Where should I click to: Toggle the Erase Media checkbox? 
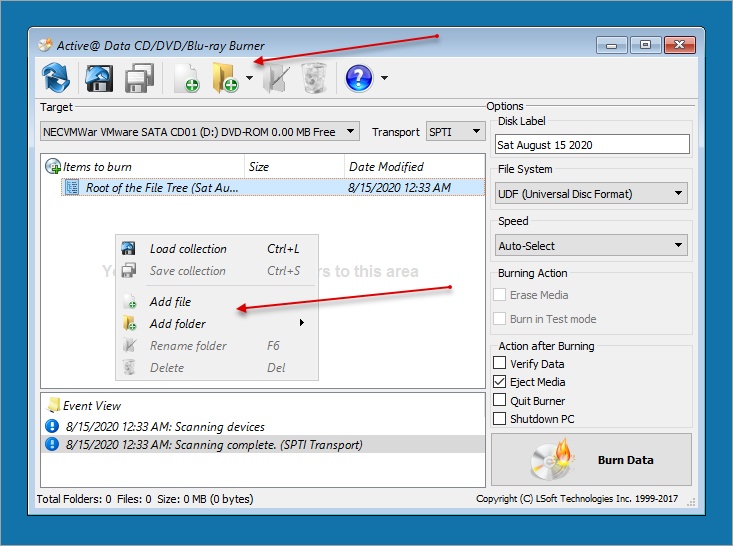(x=499, y=295)
